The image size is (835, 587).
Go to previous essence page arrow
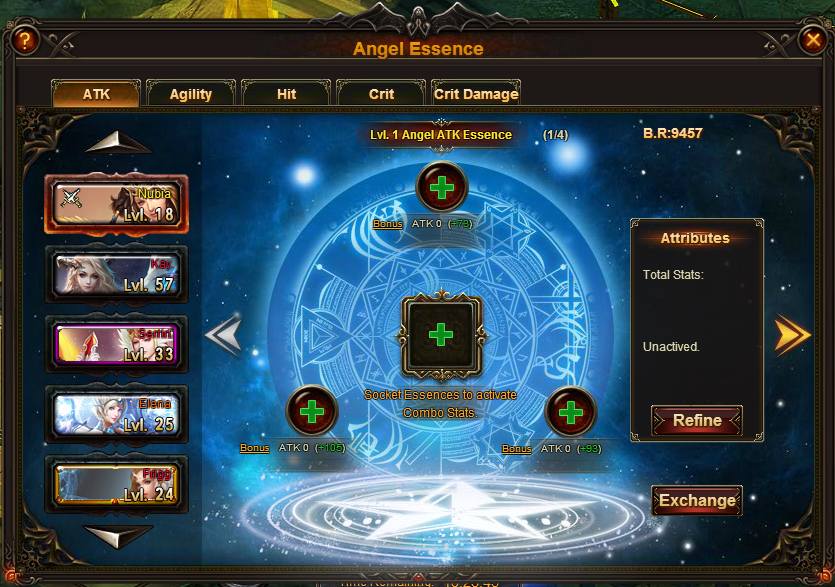tap(224, 335)
